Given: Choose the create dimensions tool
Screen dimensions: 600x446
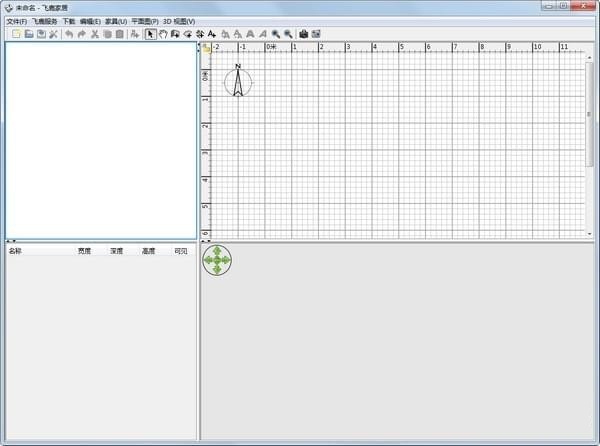Looking at the screenshot, I should point(200,34).
